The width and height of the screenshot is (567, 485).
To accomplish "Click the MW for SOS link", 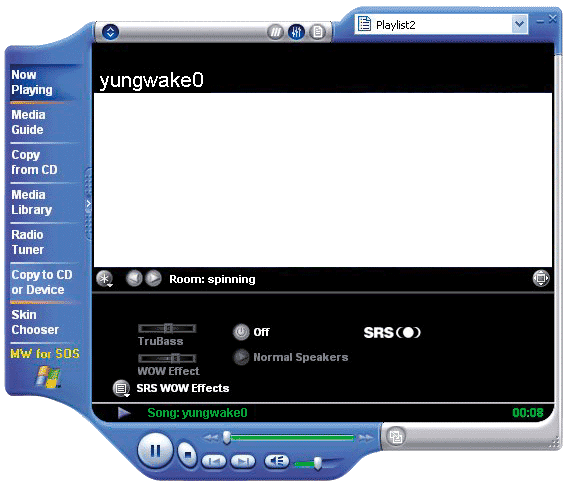I will (45, 353).
